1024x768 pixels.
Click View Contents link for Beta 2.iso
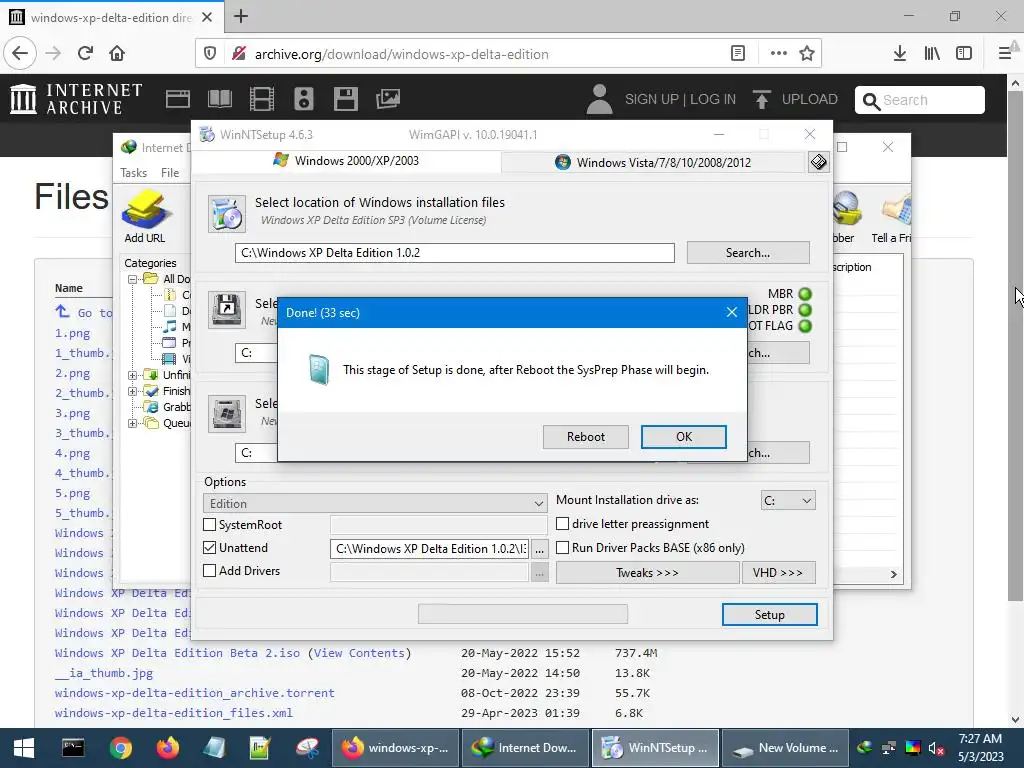pos(359,653)
